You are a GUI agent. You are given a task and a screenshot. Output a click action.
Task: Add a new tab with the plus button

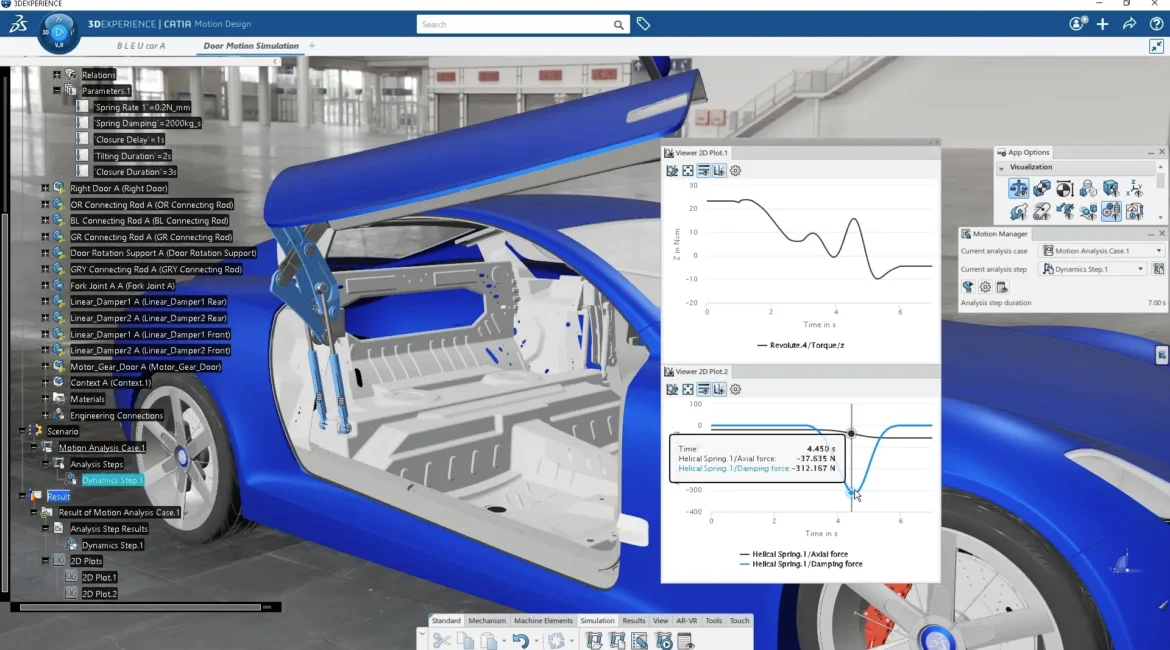click(x=312, y=46)
